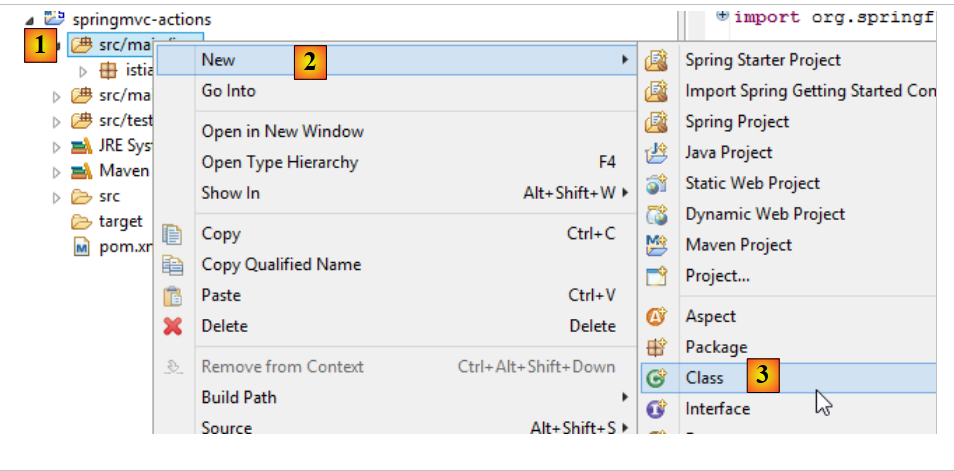The image size is (954, 471).
Task: Expand the src folder node
Action: (57, 197)
